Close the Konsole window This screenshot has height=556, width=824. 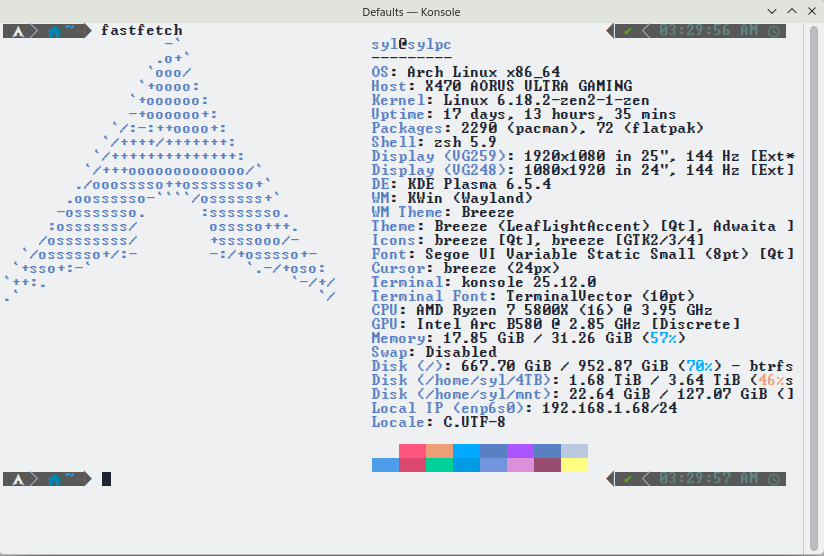coord(809,10)
